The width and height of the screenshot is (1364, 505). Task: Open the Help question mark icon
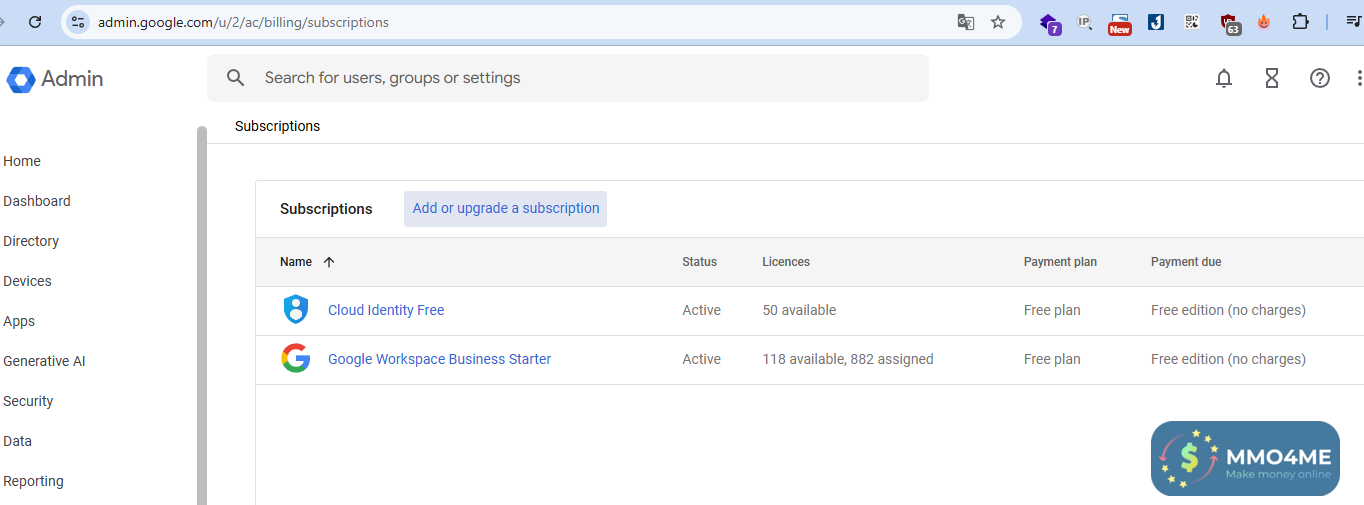tap(1320, 78)
